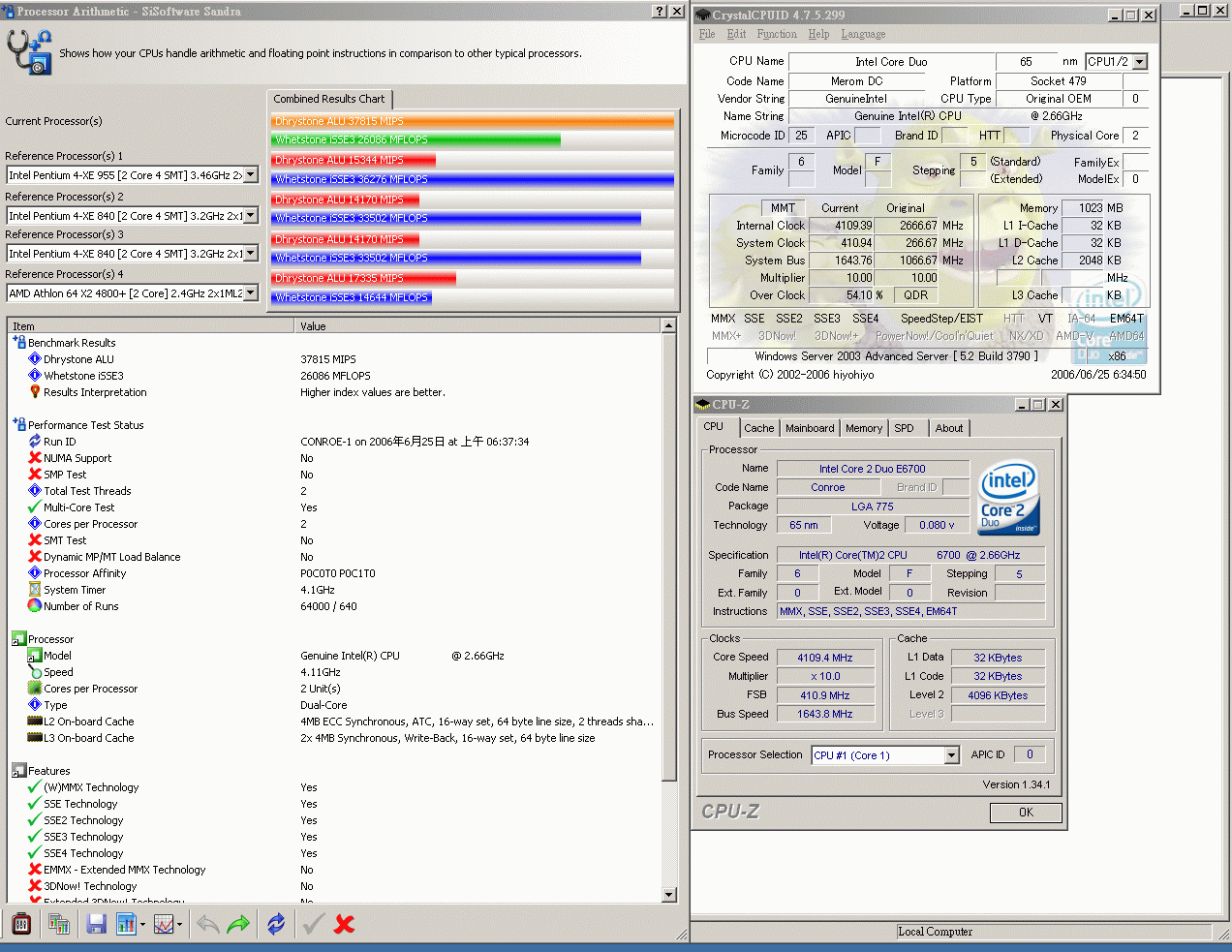Viewport: 1232px width, 952px height.
Task: Click the Number of Runs colorful icon
Action: 35,606
